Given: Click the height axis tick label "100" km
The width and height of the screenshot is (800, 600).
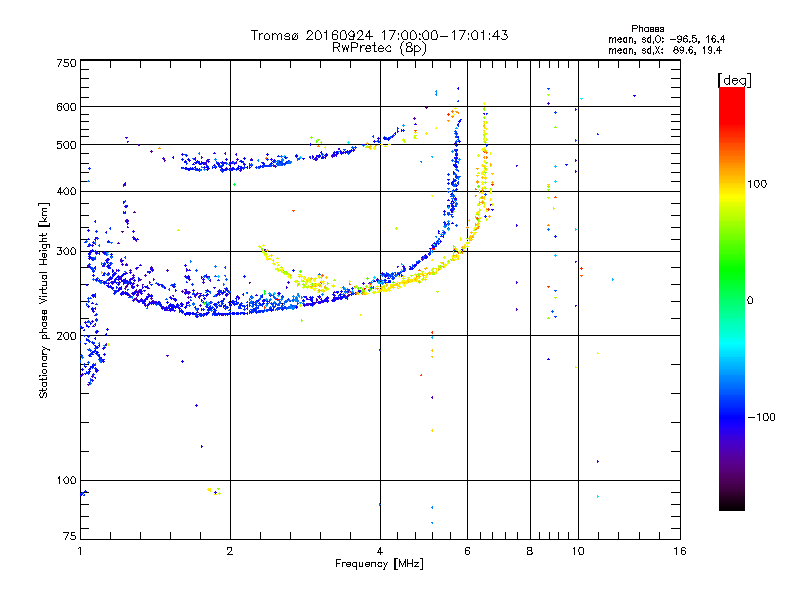Looking at the screenshot, I should pos(66,480).
